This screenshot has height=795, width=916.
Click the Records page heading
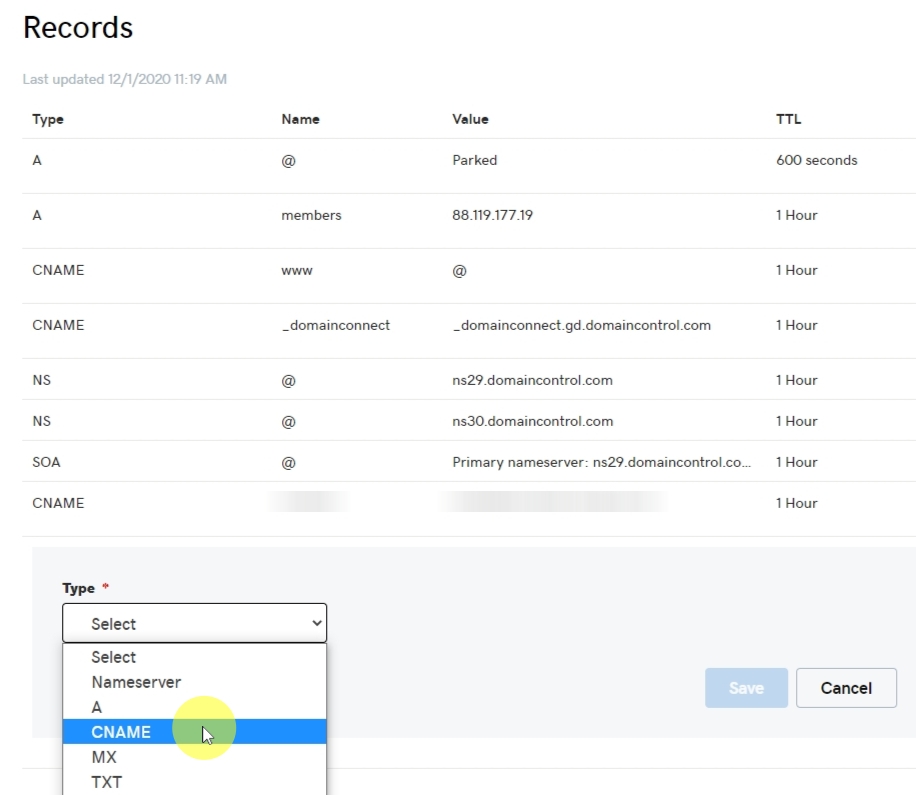click(77, 28)
